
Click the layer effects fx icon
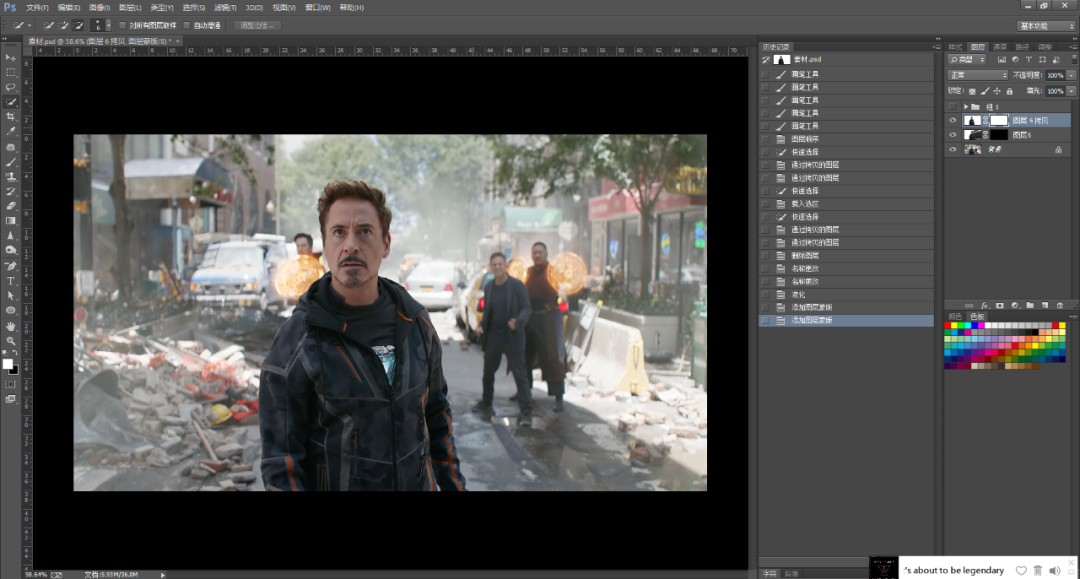click(x=984, y=305)
